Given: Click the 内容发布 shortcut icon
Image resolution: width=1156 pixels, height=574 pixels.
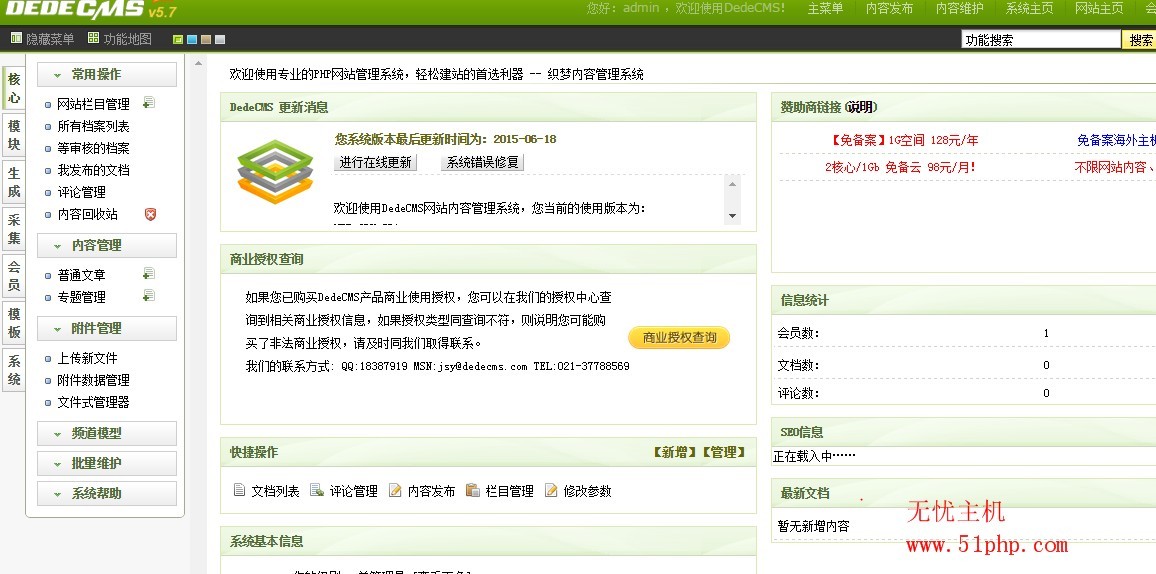Looking at the screenshot, I should (395, 490).
